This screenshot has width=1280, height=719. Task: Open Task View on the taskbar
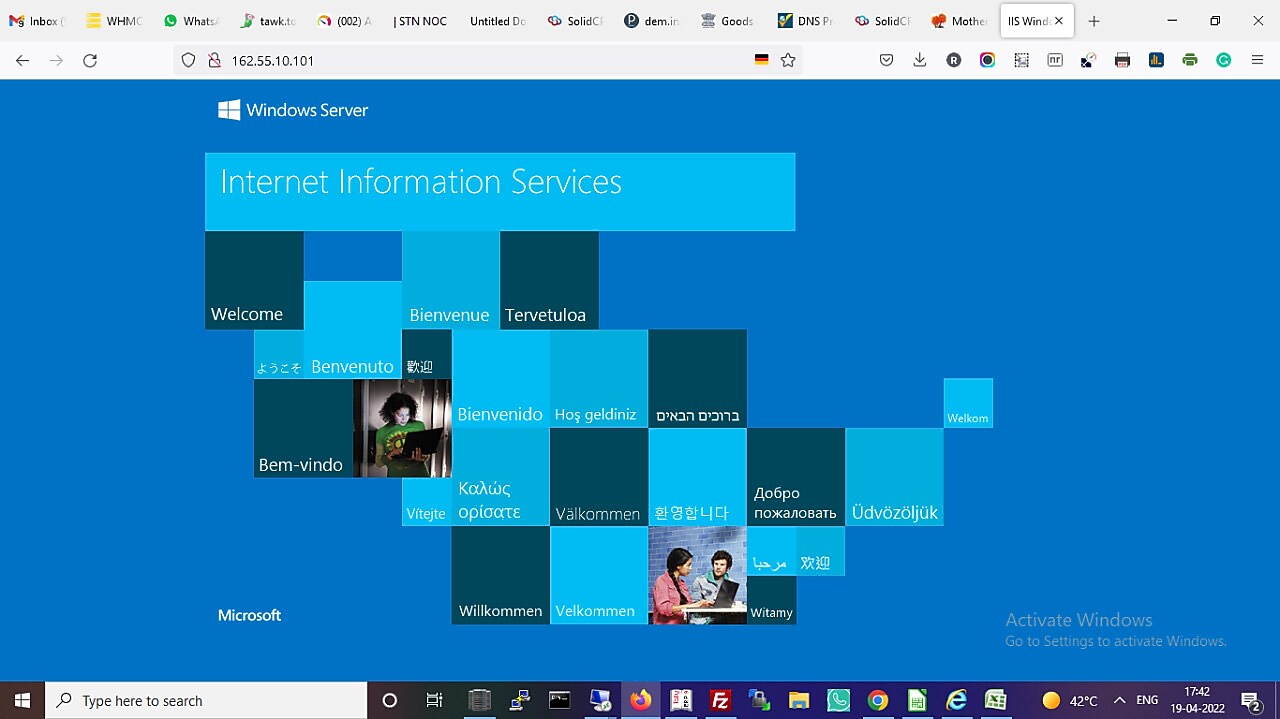(434, 700)
